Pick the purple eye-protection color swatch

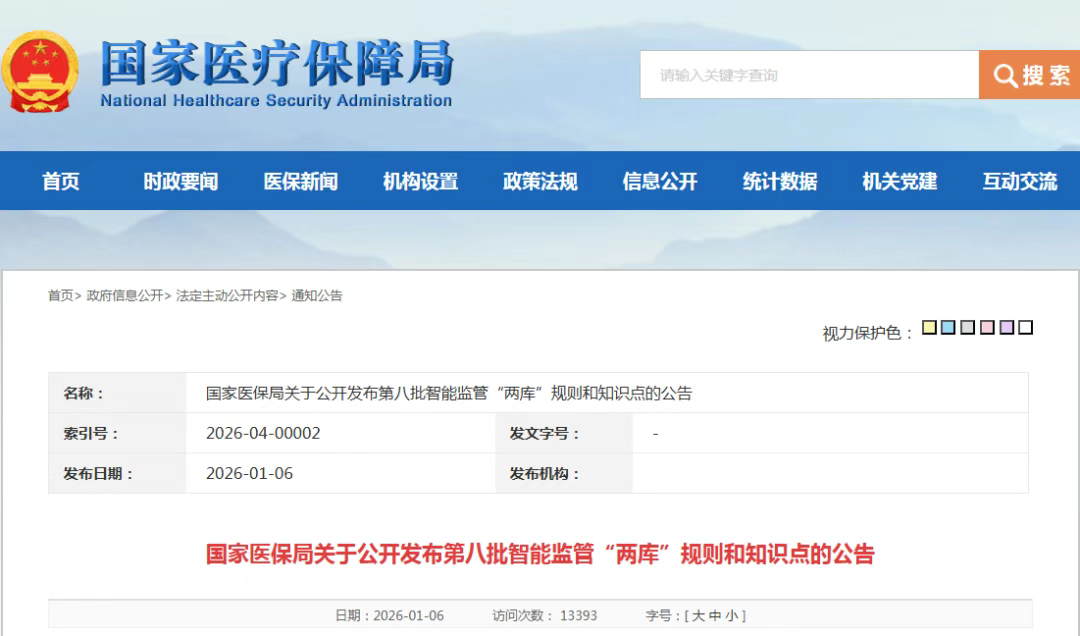pyautogui.click(x=1006, y=328)
